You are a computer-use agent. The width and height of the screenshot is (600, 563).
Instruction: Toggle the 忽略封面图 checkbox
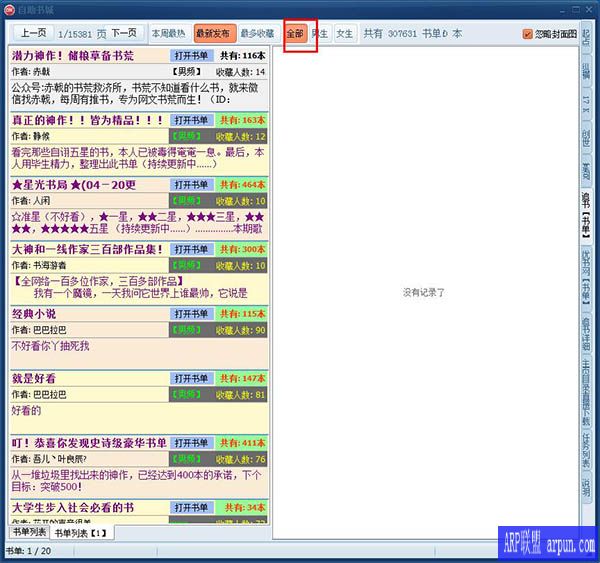click(528, 34)
